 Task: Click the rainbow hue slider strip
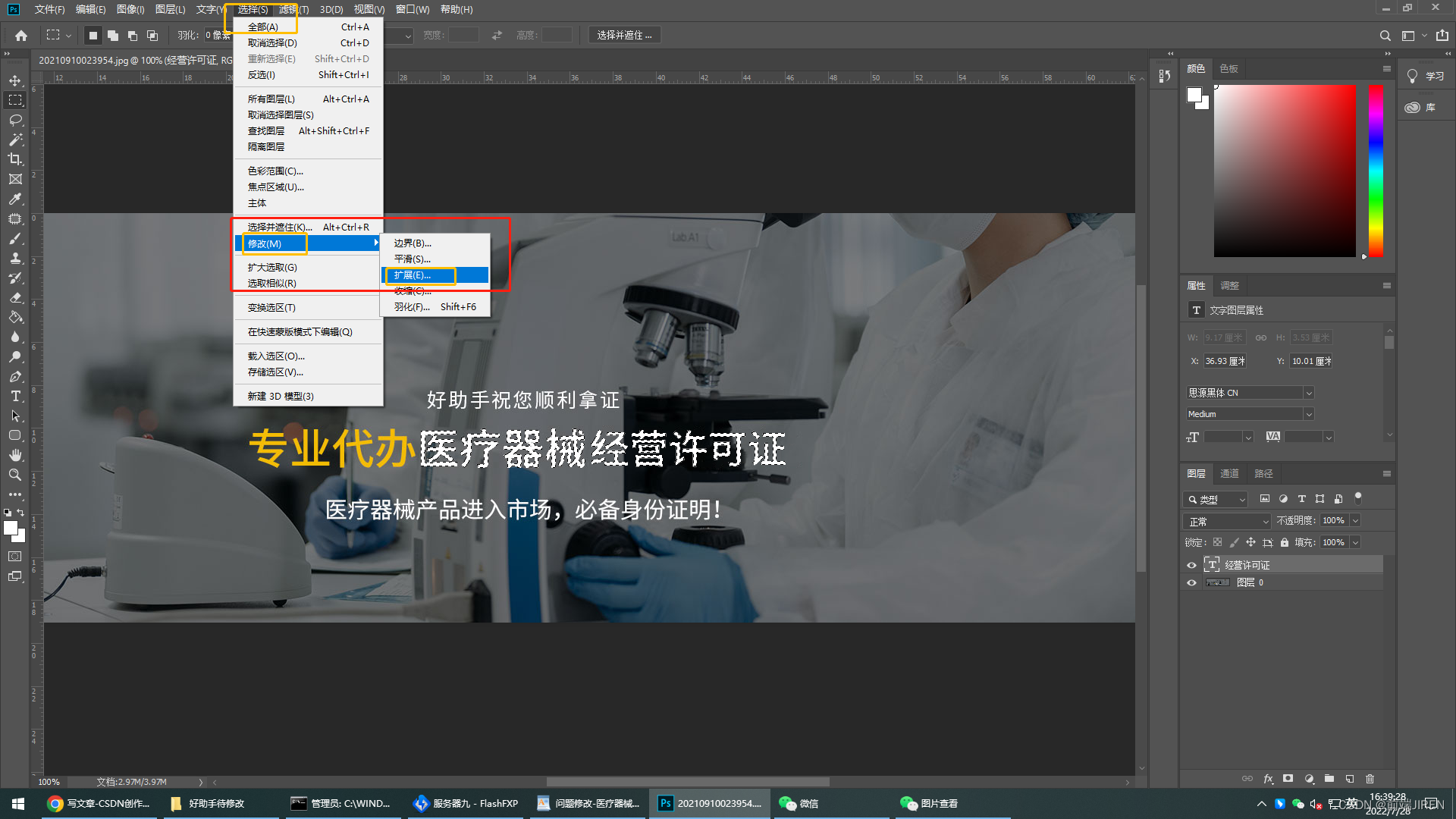tap(1376, 171)
